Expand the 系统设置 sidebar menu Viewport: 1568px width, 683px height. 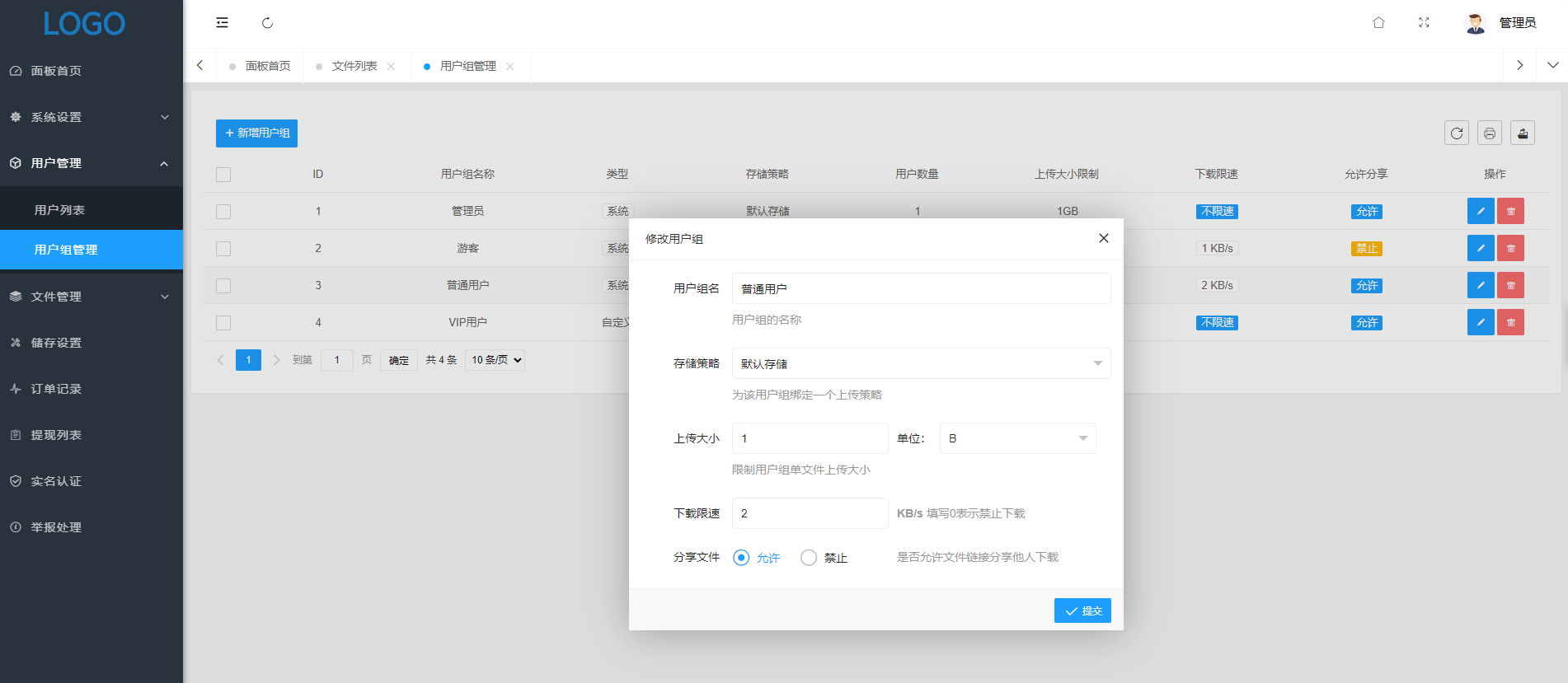[x=91, y=117]
